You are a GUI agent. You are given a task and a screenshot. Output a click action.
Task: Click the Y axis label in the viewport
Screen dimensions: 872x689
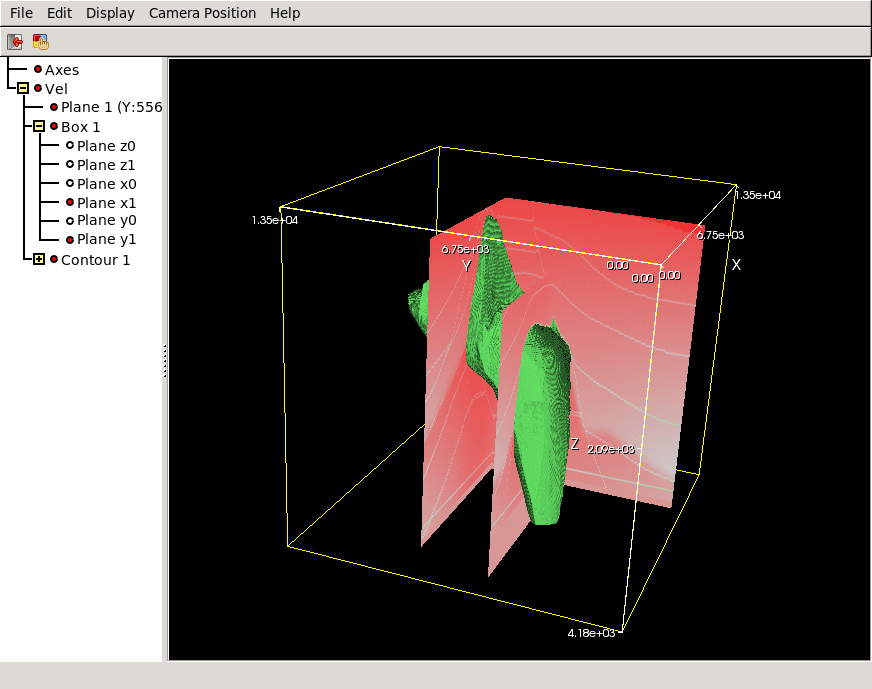coord(467,266)
